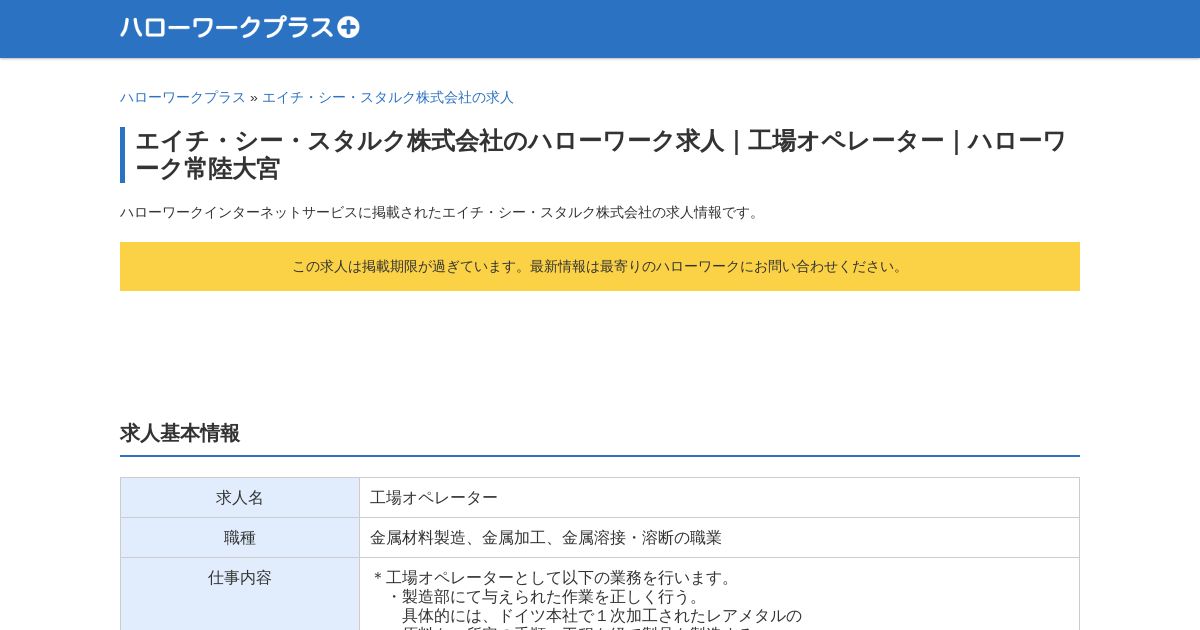Open the エイチ・シー・スタルク株式会社の求人 breadcrumb link
Viewport: 1200px width, 630px height.
pyautogui.click(x=388, y=97)
